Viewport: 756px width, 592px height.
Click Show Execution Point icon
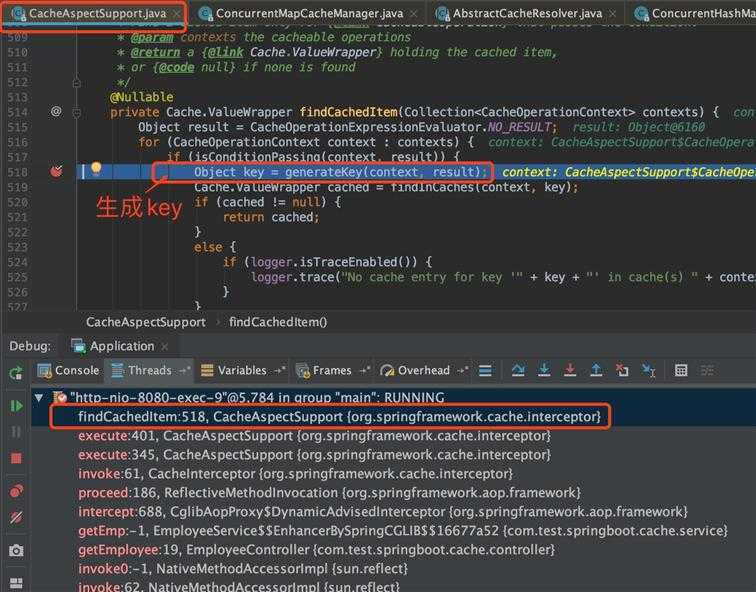point(485,370)
